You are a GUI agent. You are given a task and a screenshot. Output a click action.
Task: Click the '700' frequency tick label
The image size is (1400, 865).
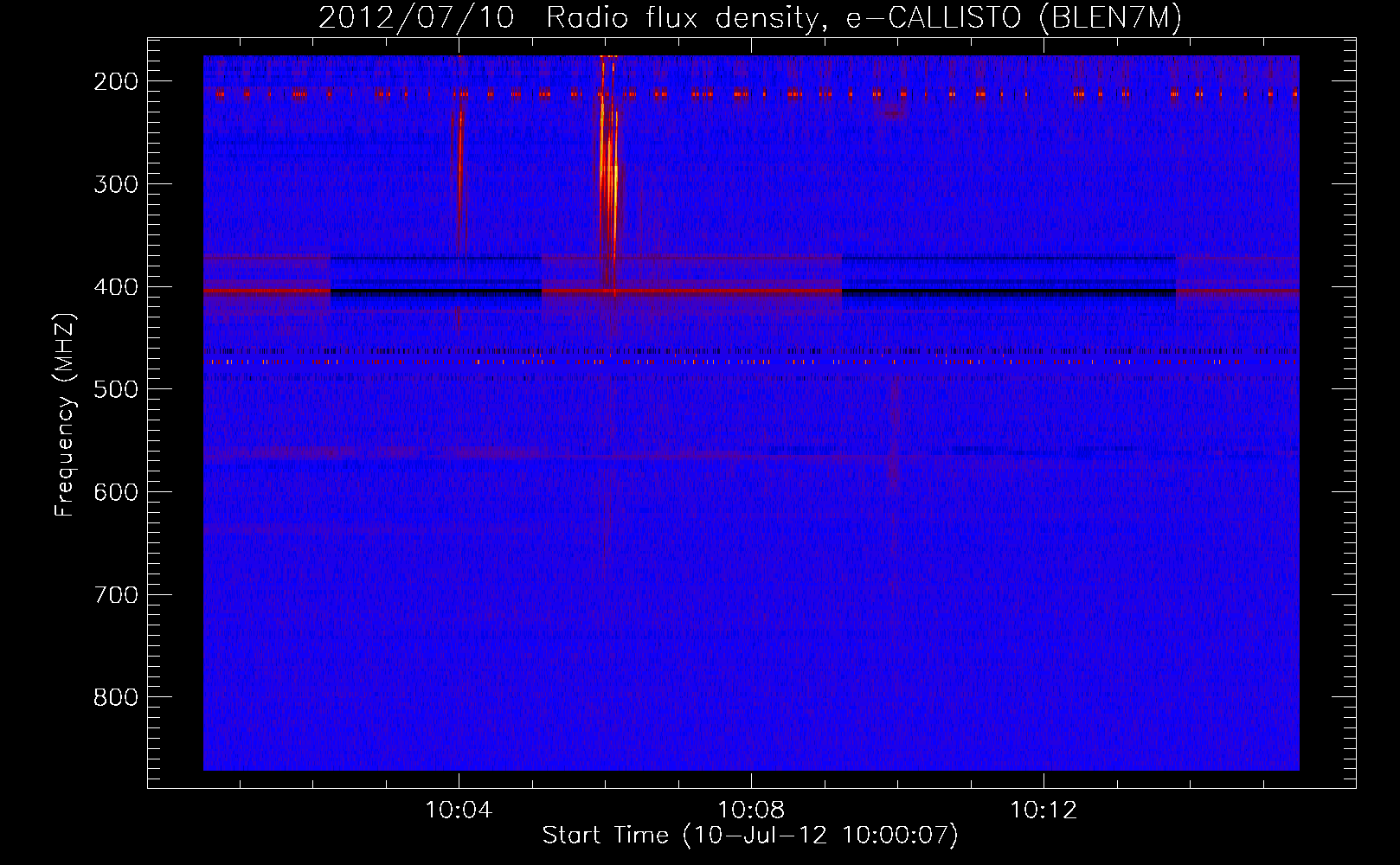tap(115, 595)
